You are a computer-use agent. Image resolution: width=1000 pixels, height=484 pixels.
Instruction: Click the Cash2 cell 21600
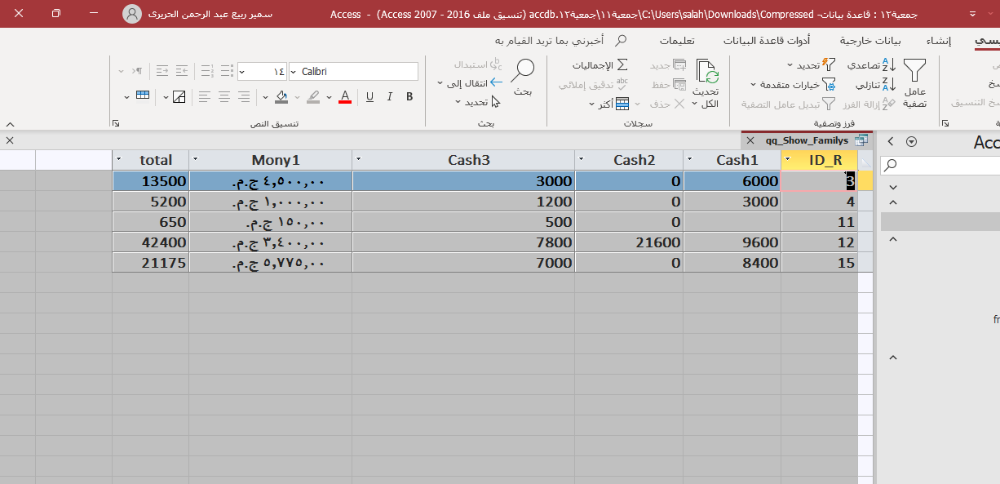pyautogui.click(x=629, y=242)
